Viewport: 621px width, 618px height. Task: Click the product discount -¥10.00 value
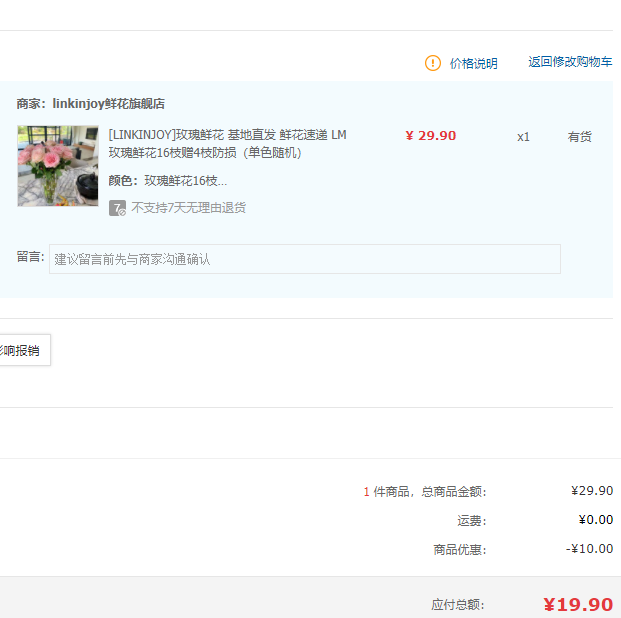click(x=589, y=549)
